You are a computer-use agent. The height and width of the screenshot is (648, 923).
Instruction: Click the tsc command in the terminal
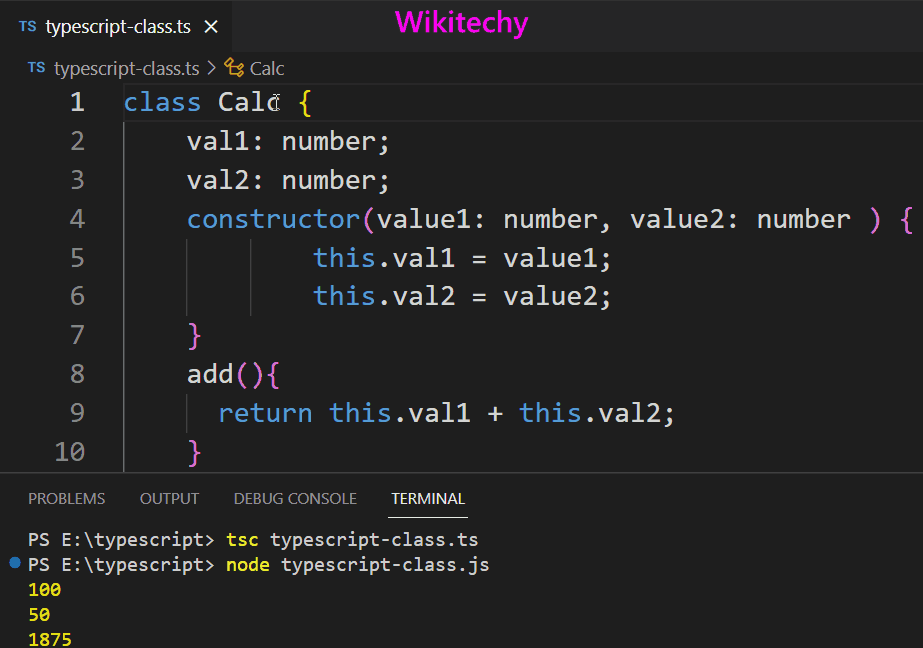click(242, 538)
